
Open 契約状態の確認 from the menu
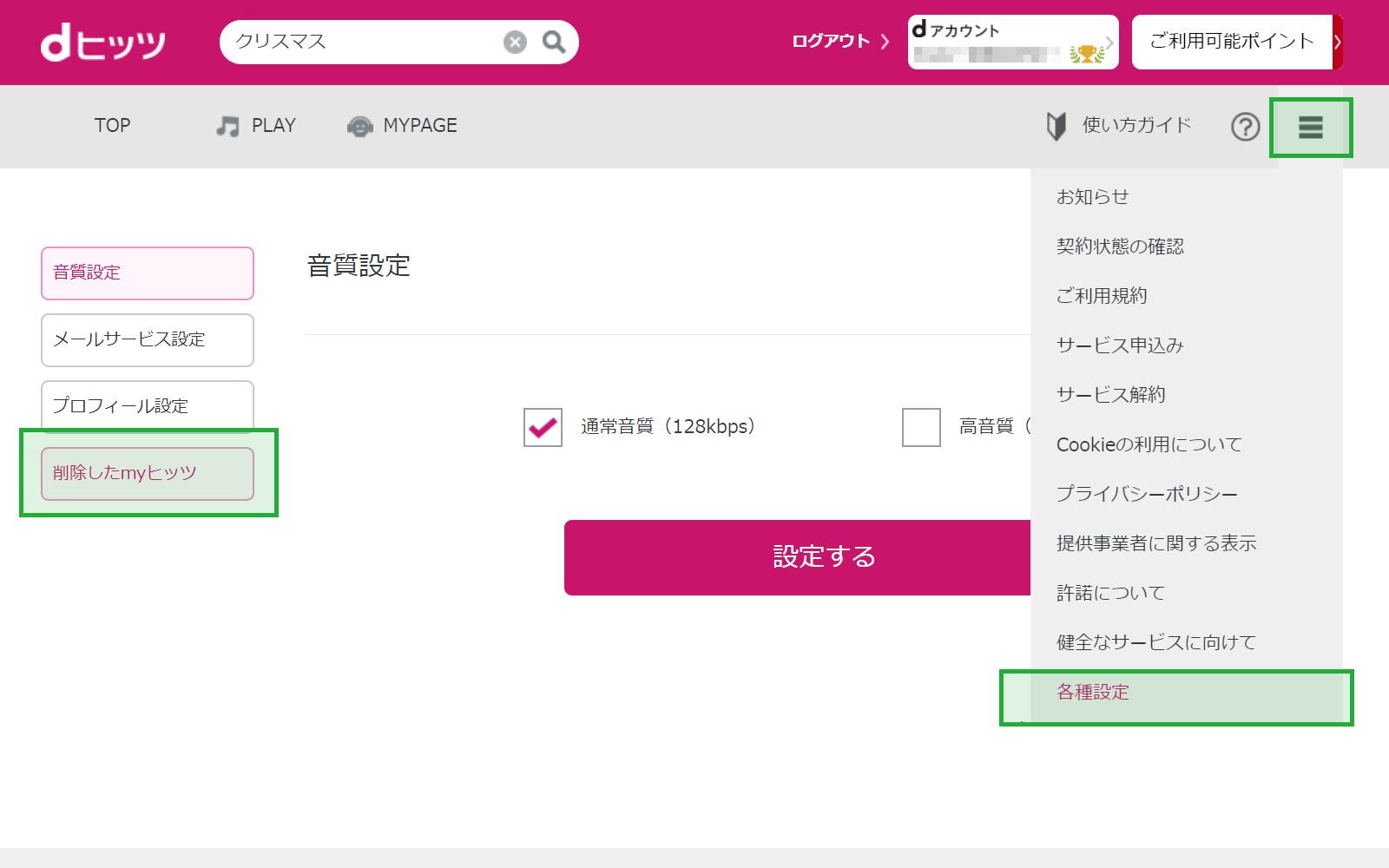1120,247
